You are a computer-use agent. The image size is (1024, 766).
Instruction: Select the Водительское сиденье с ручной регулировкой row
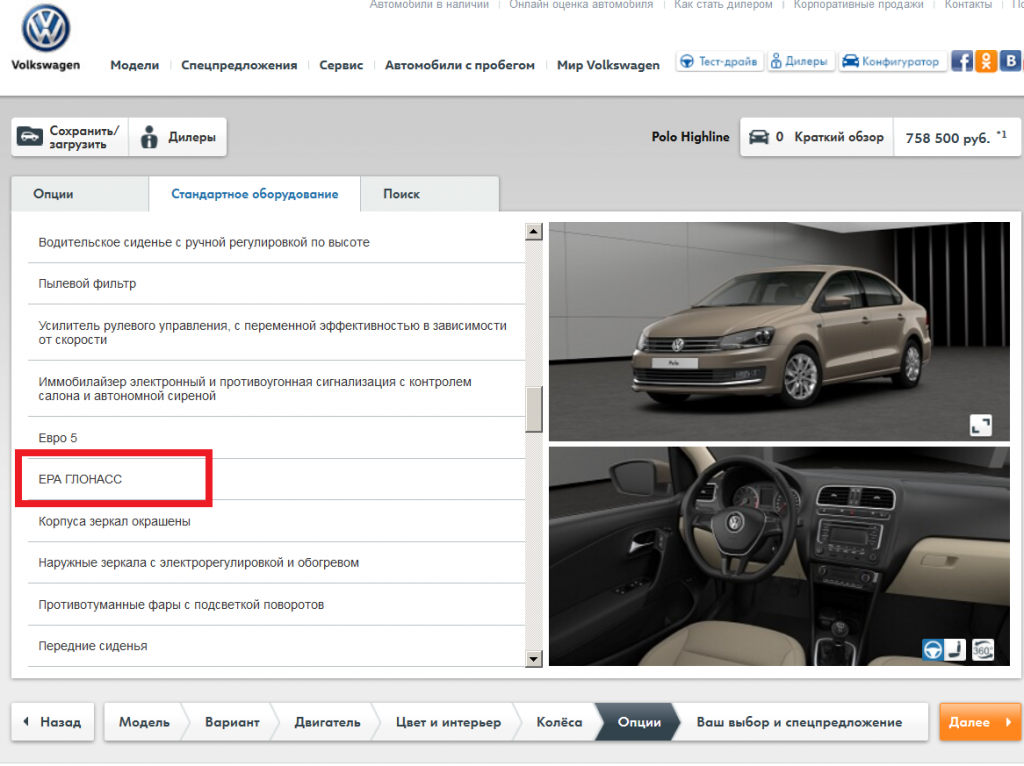[x=276, y=242]
